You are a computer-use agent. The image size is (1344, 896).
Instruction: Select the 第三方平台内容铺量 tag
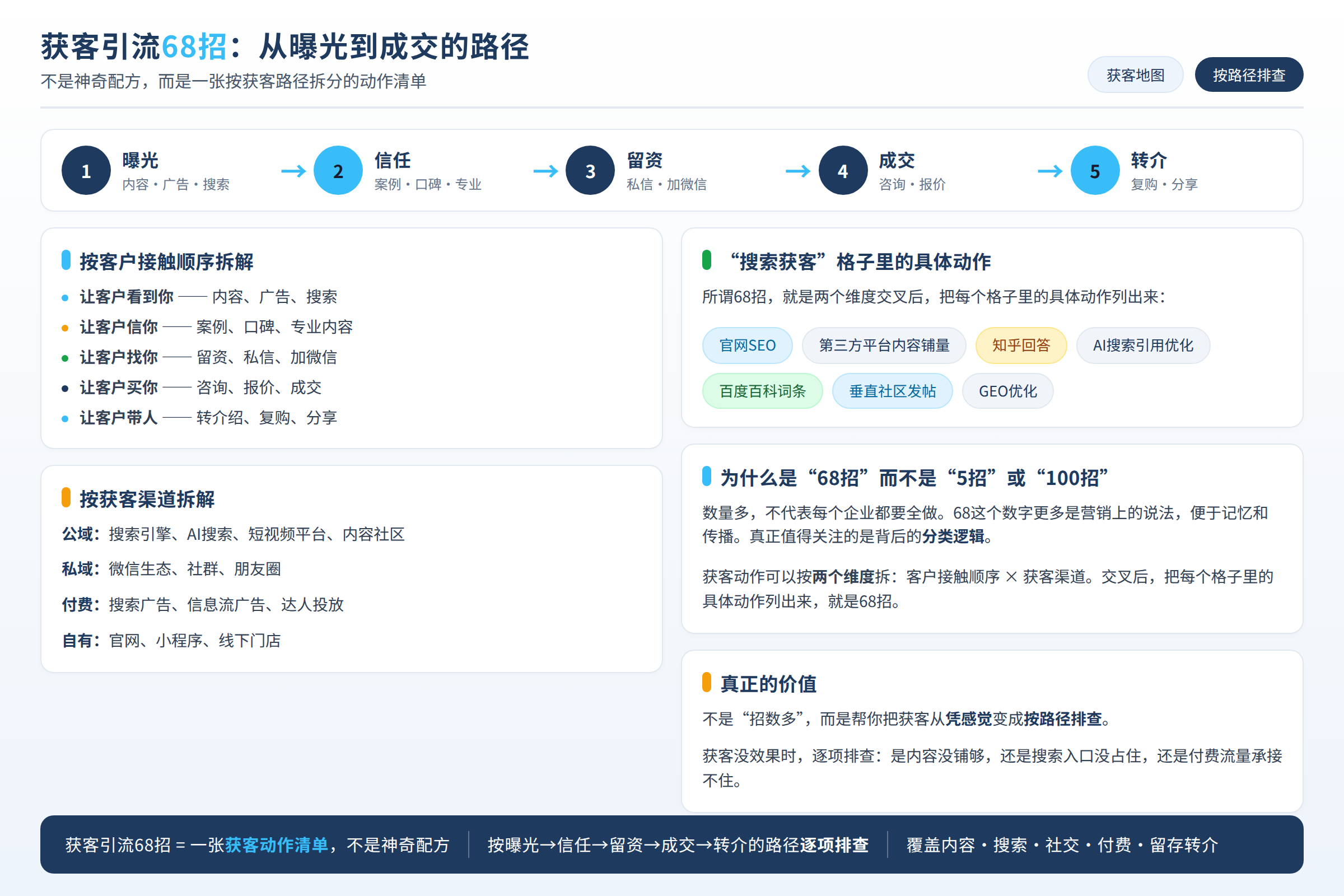pos(884,345)
